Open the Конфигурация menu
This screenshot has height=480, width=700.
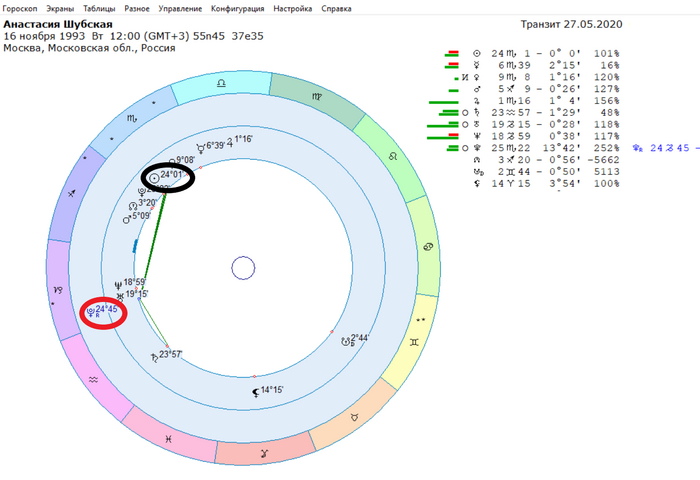point(238,8)
